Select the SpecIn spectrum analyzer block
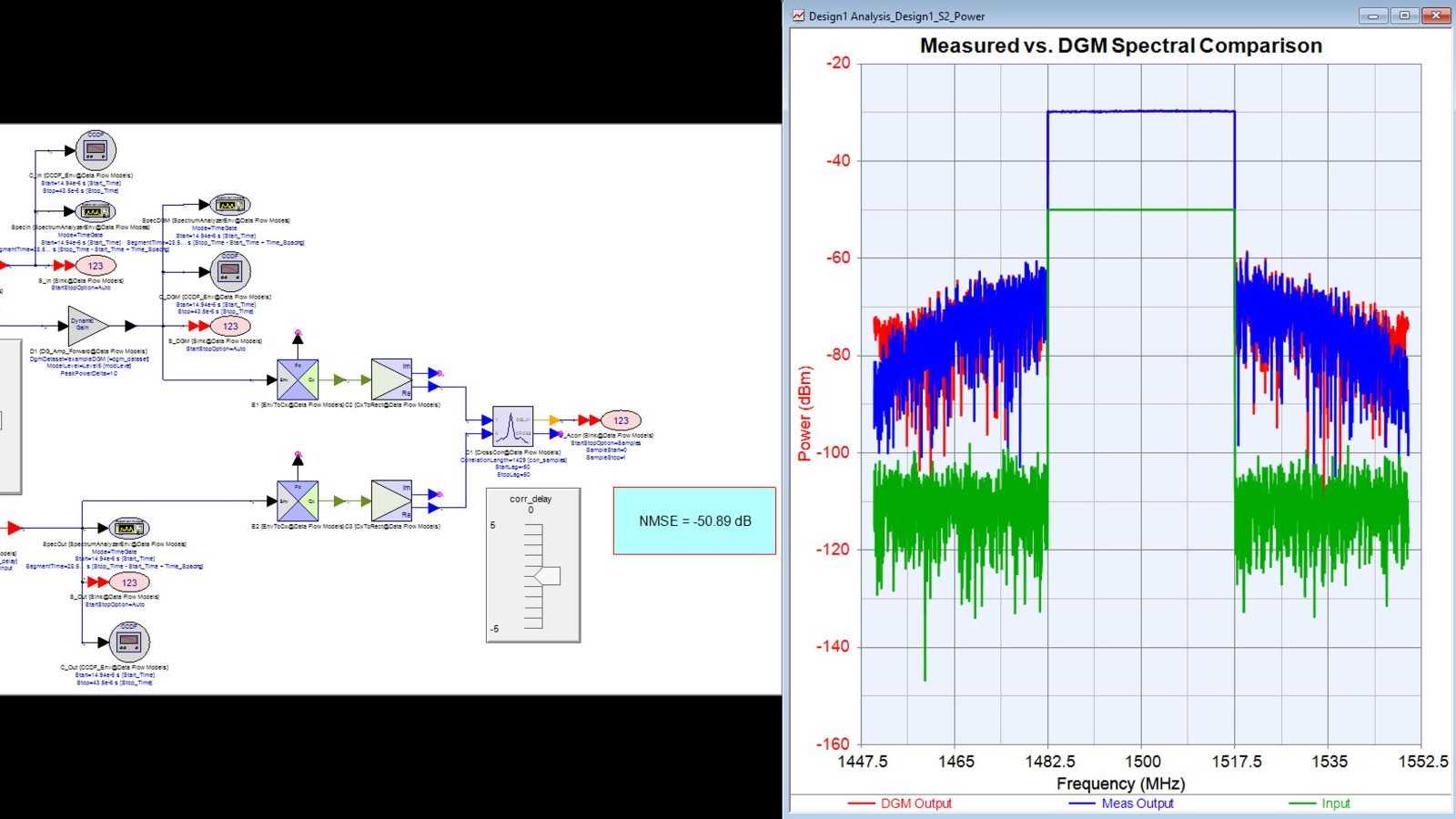The width and height of the screenshot is (1456, 819). [95, 211]
